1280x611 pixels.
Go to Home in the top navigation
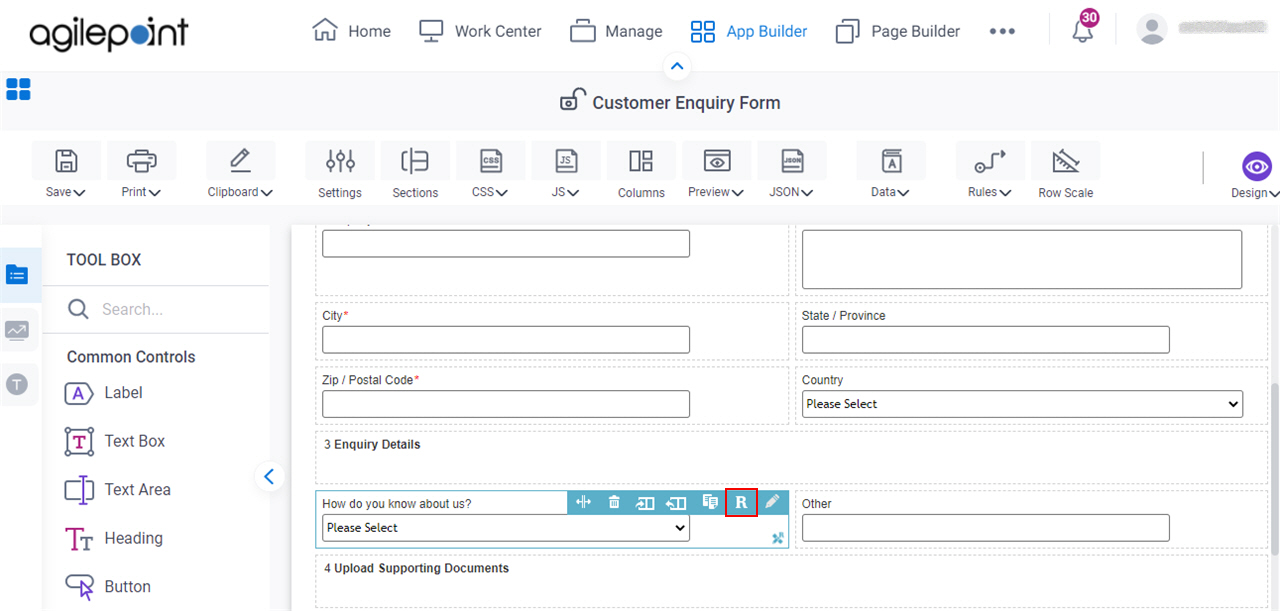tap(352, 31)
